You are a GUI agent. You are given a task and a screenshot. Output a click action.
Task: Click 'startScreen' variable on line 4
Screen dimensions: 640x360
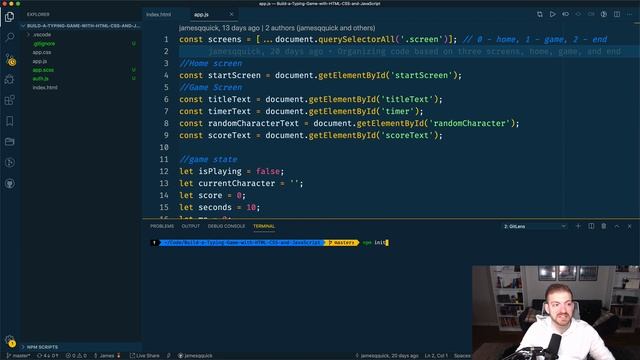234,76
